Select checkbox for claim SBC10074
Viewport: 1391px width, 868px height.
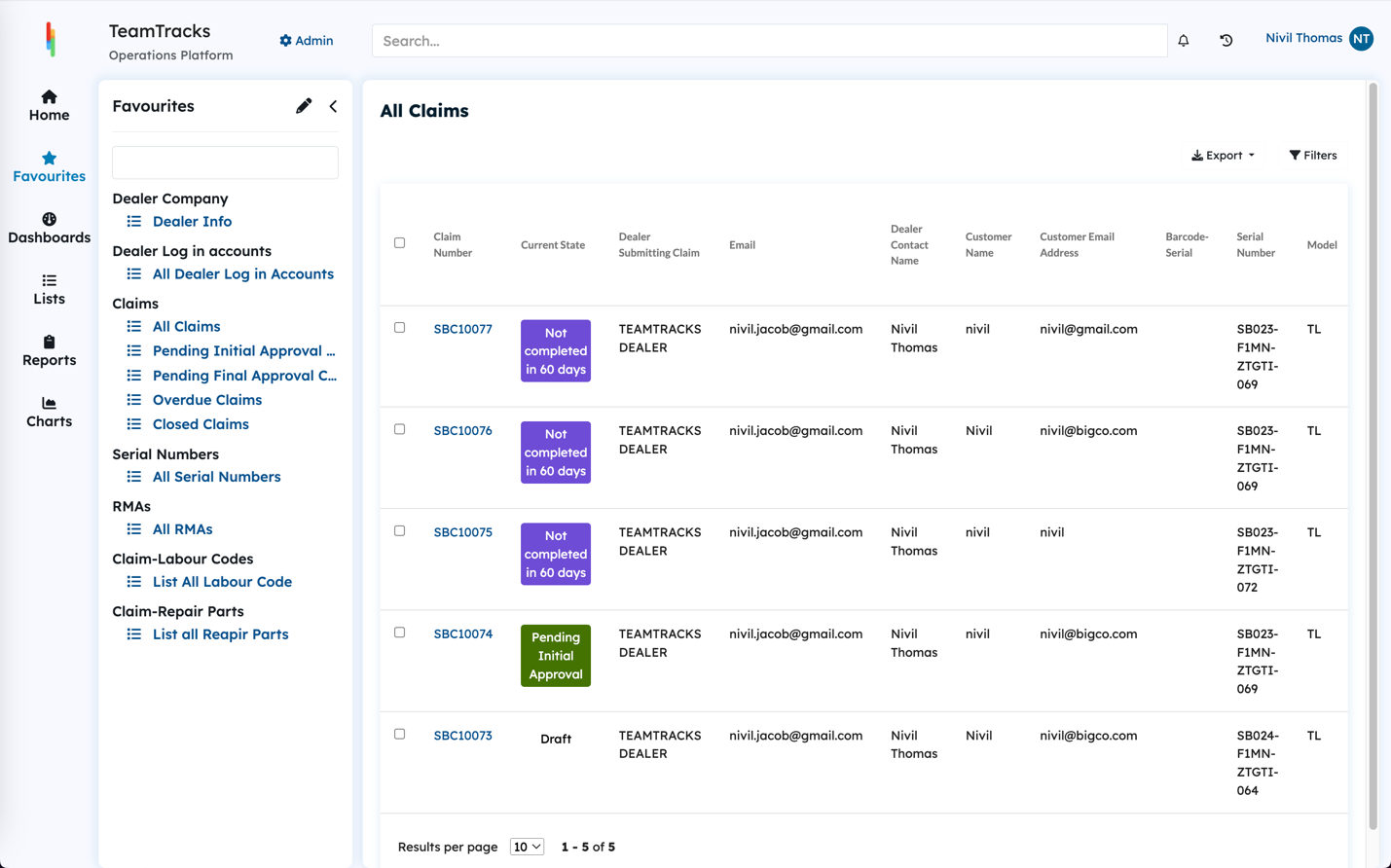pos(399,633)
